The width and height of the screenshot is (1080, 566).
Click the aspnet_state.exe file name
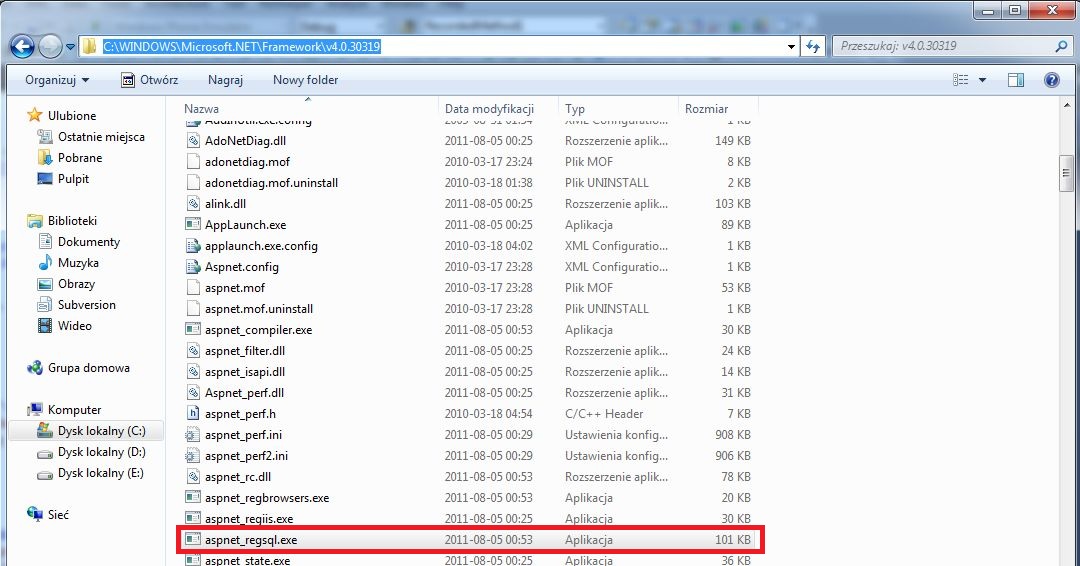(247, 560)
